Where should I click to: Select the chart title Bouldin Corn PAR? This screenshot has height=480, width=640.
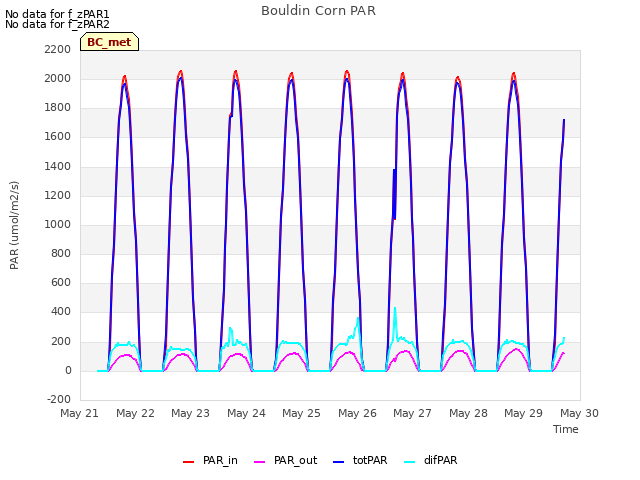(x=318, y=11)
